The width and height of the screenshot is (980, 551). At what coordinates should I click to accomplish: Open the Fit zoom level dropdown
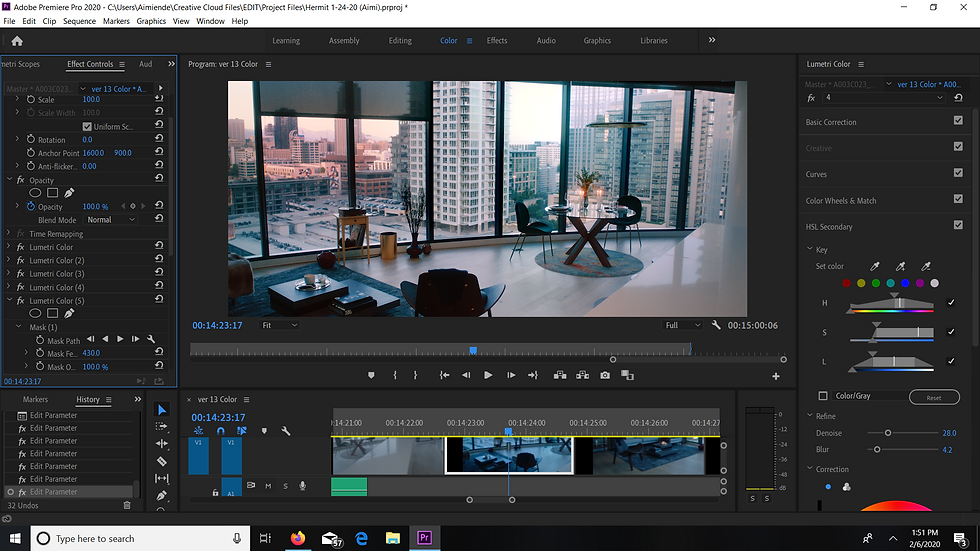pyautogui.click(x=280, y=325)
